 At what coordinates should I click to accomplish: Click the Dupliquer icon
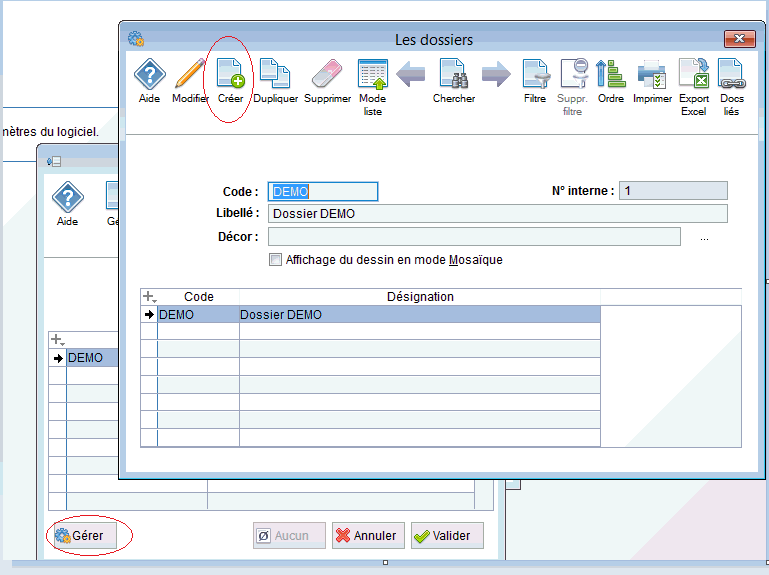tap(275, 76)
